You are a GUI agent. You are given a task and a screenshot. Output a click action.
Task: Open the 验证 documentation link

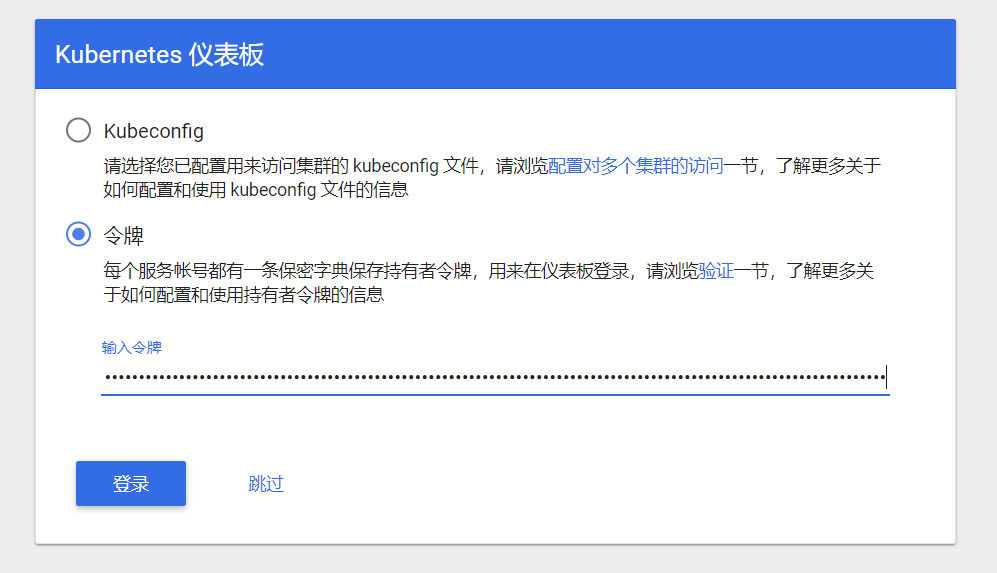716,271
